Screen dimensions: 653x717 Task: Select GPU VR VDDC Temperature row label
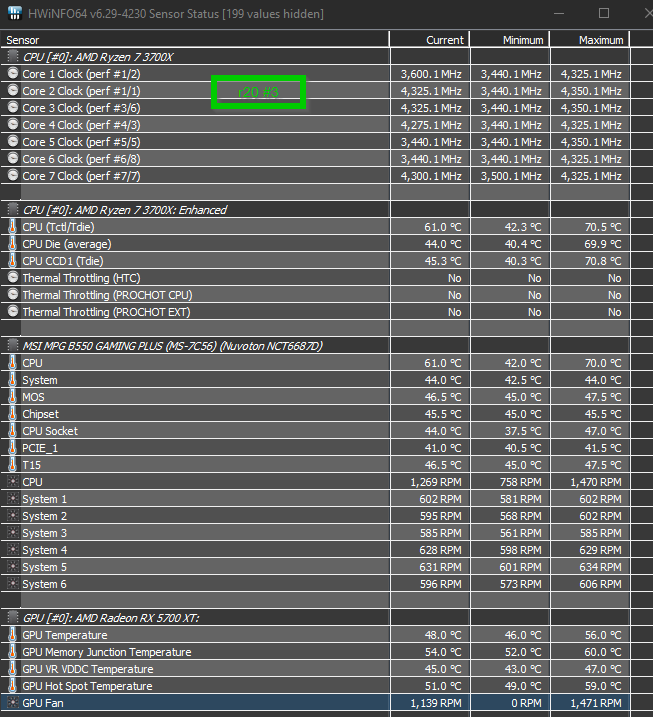88,669
